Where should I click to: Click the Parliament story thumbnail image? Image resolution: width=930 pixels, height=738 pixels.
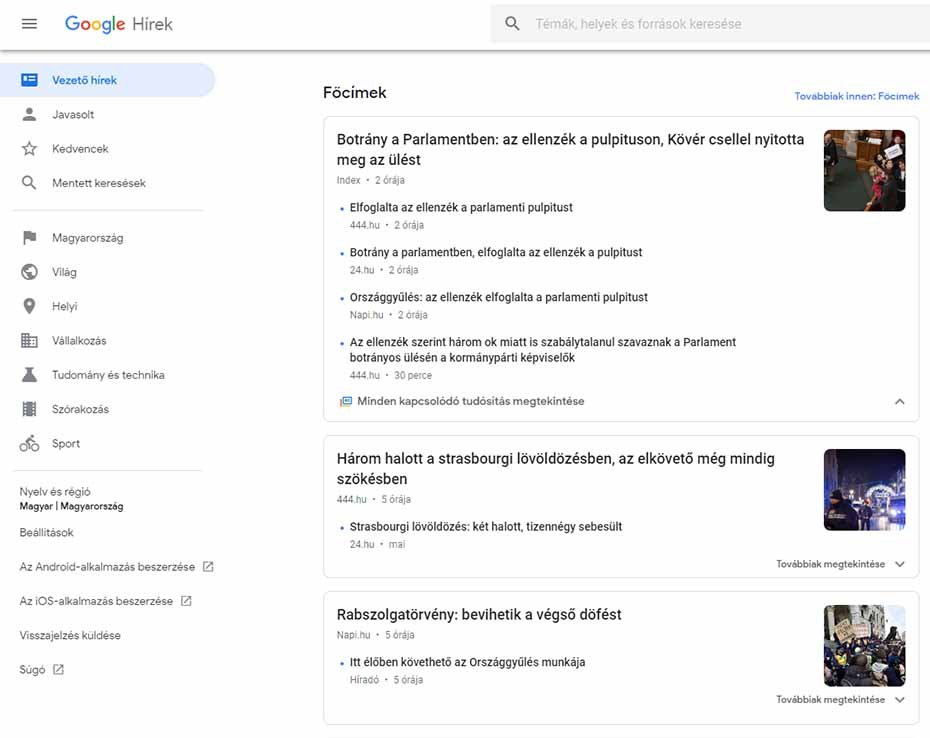[x=864, y=170]
